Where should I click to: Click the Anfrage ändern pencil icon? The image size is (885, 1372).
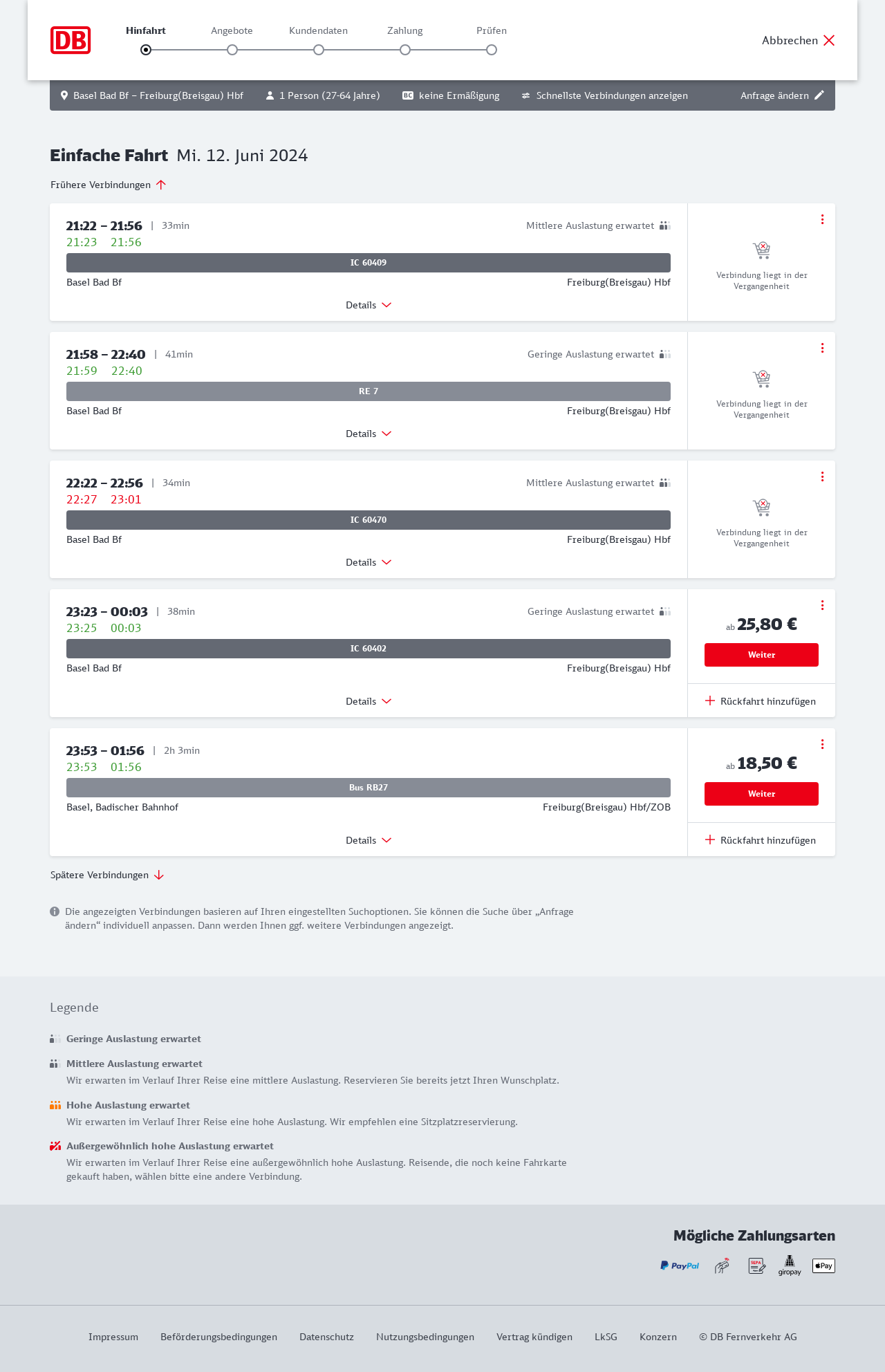[x=819, y=95]
